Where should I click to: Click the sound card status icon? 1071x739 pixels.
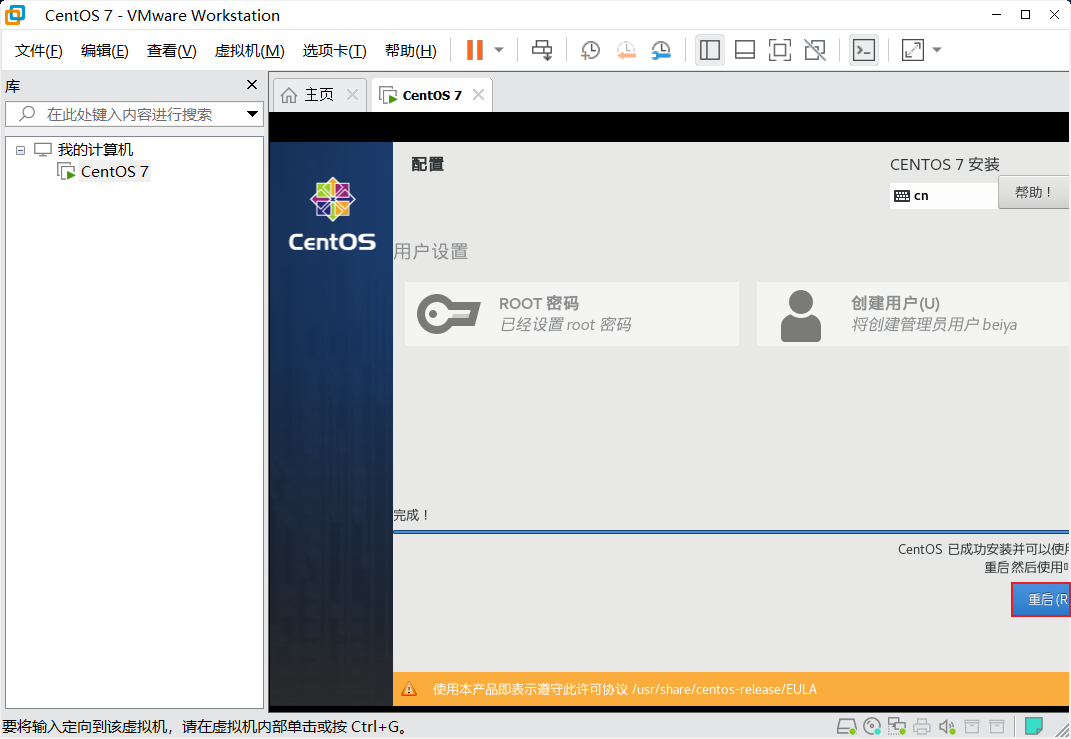[x=947, y=726]
